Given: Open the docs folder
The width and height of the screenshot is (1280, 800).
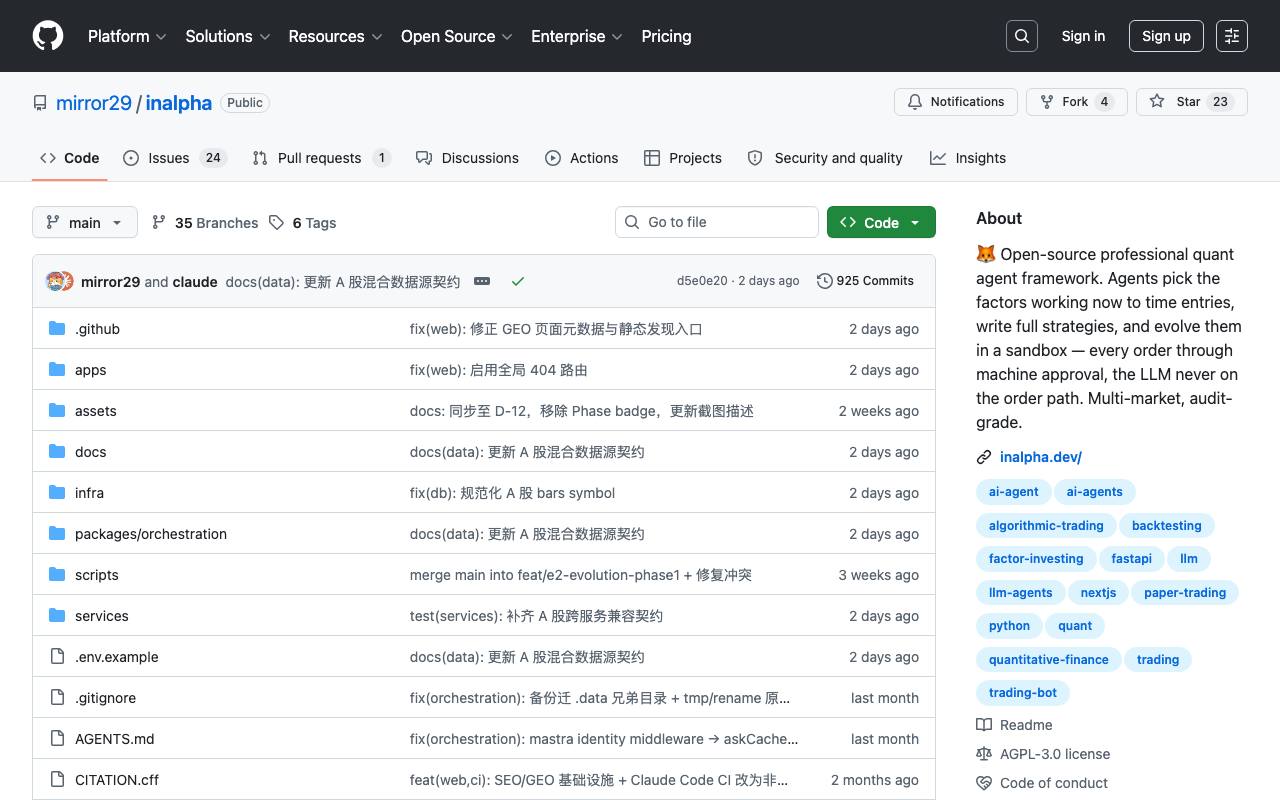Looking at the screenshot, I should [91, 452].
